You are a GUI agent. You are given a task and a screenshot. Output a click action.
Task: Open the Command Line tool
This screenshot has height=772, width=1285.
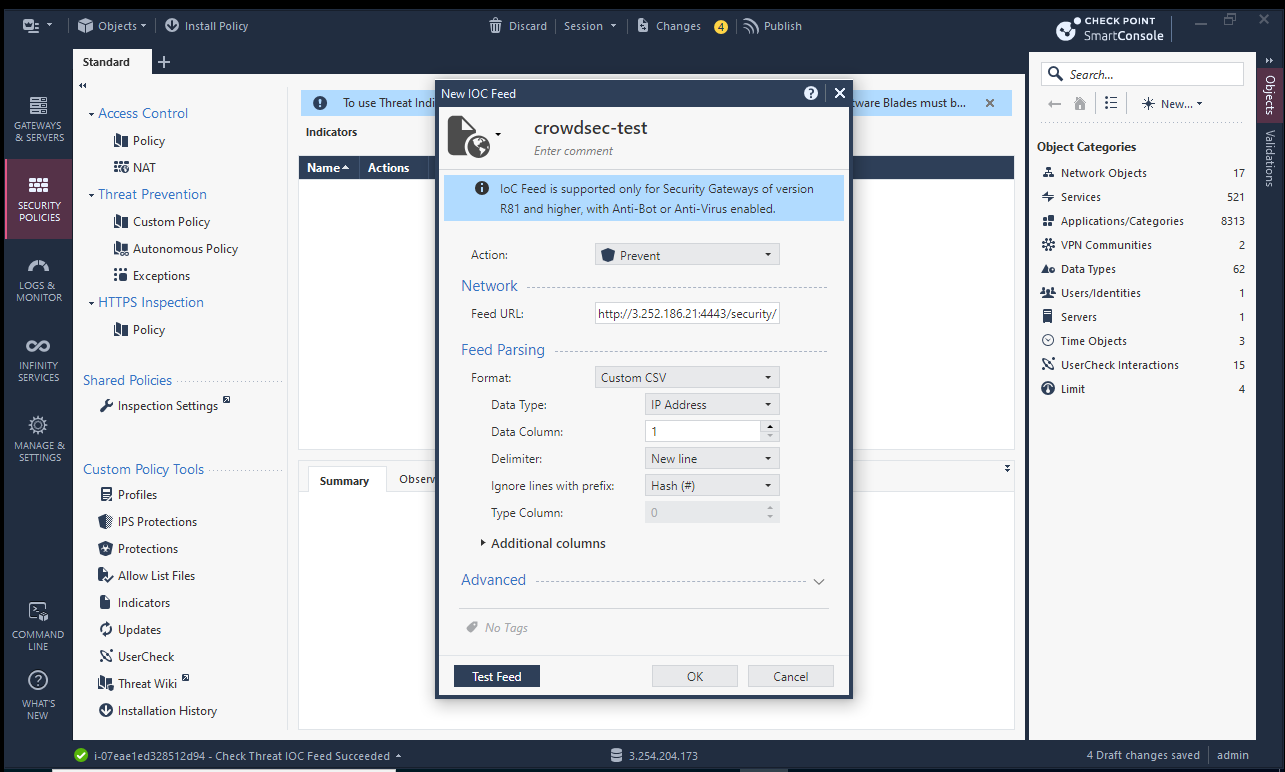click(38, 626)
